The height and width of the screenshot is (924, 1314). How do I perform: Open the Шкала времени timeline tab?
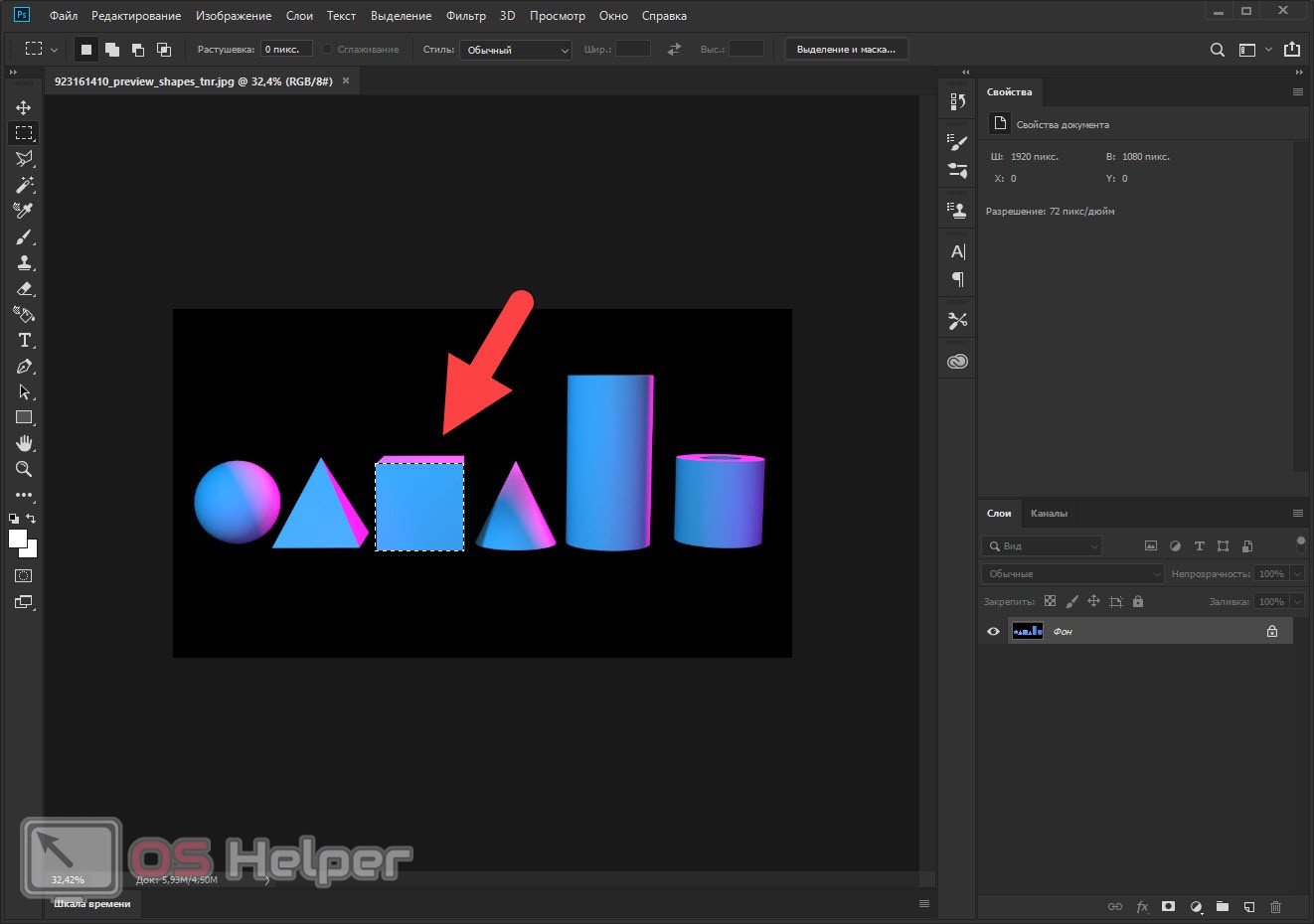coord(92,904)
